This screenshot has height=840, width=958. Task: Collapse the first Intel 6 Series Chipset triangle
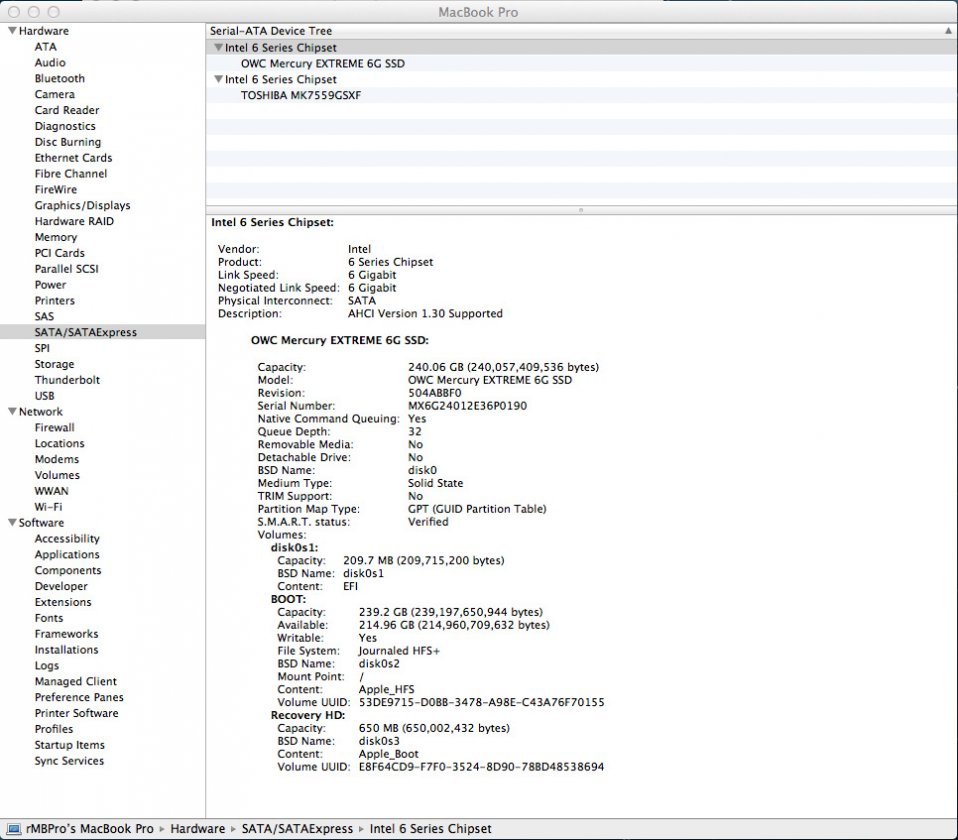click(218, 48)
